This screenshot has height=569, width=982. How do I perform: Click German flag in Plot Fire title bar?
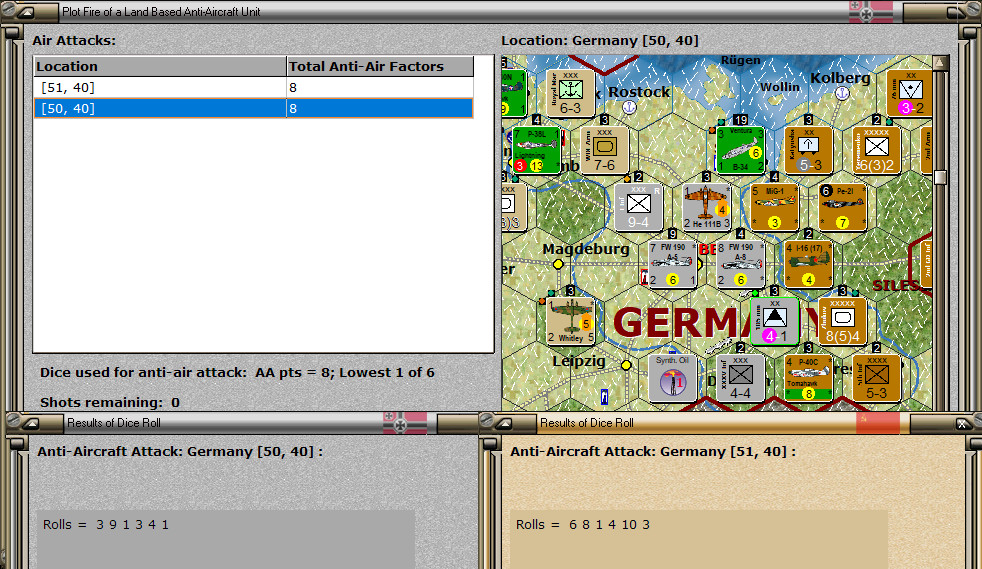871,11
